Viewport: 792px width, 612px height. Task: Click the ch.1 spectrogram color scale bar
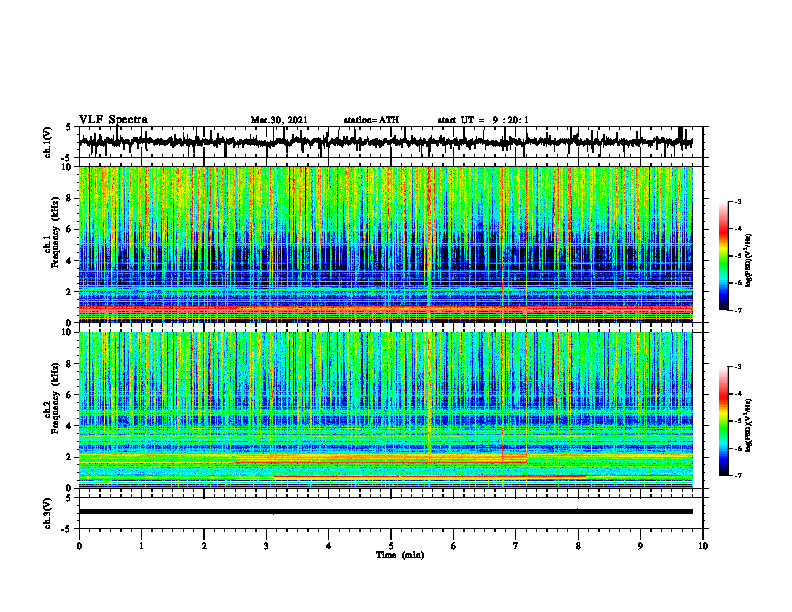click(x=724, y=256)
